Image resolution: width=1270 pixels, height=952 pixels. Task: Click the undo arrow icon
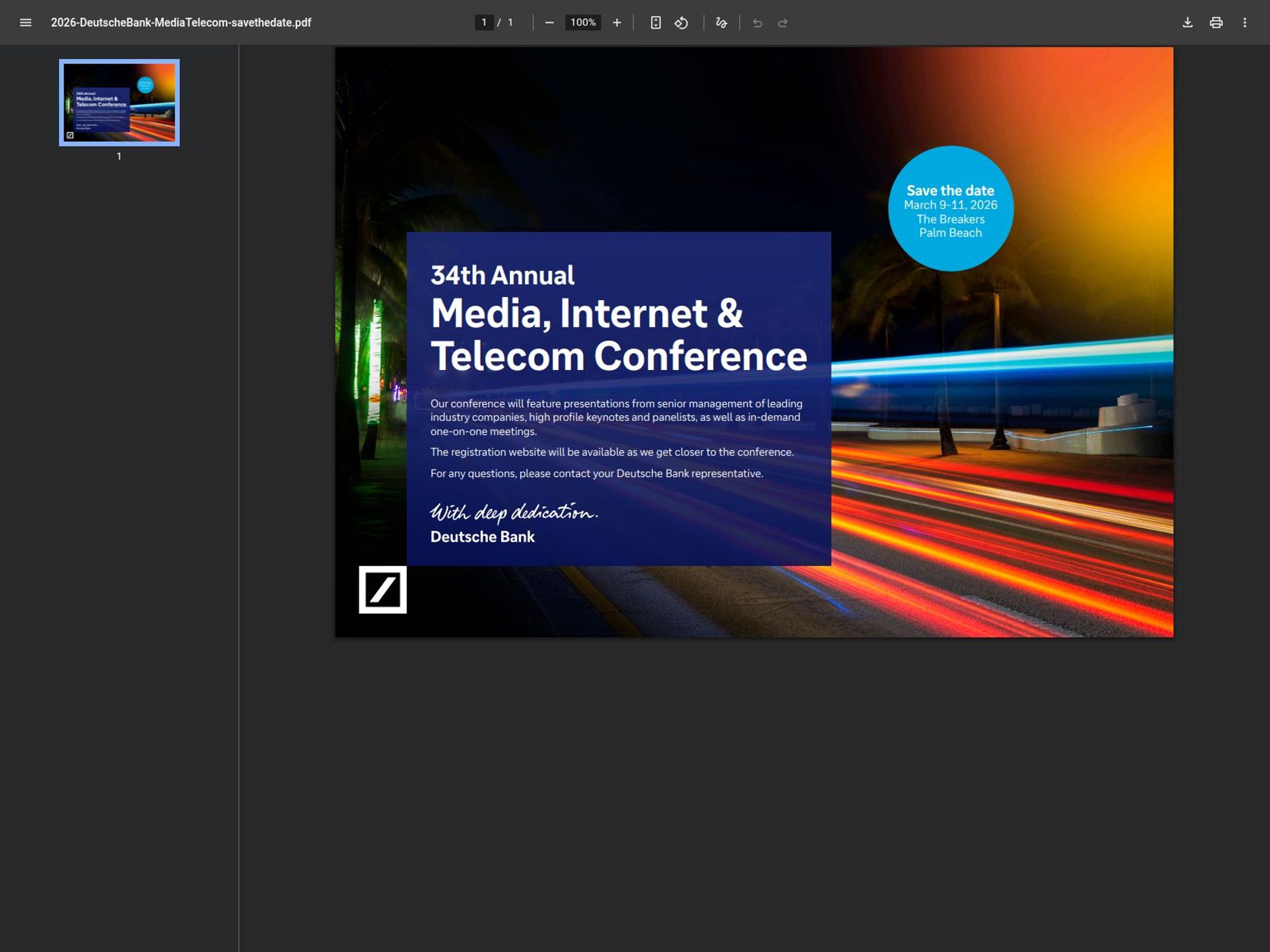click(756, 22)
